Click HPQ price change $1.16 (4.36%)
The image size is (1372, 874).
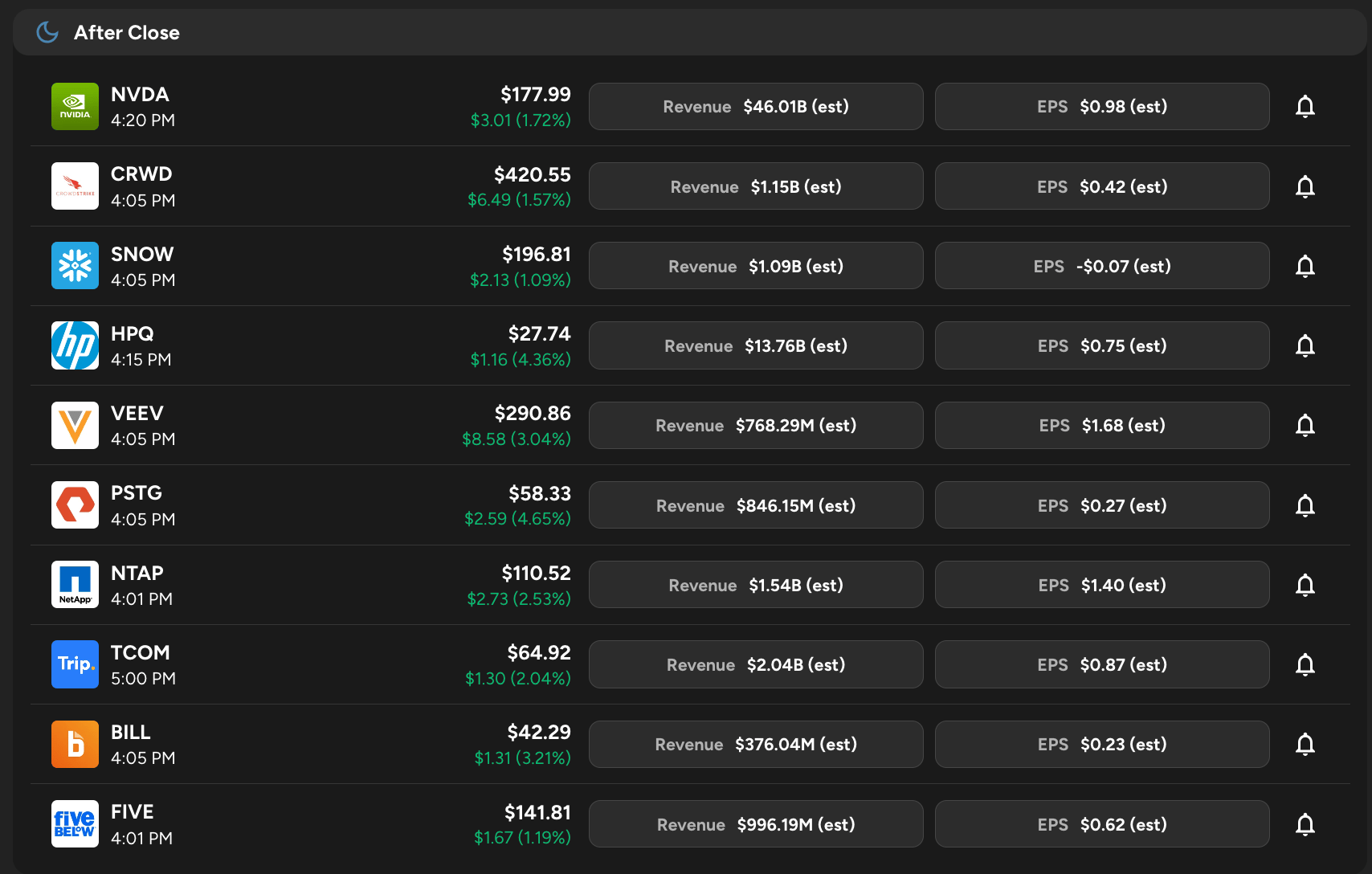click(521, 359)
